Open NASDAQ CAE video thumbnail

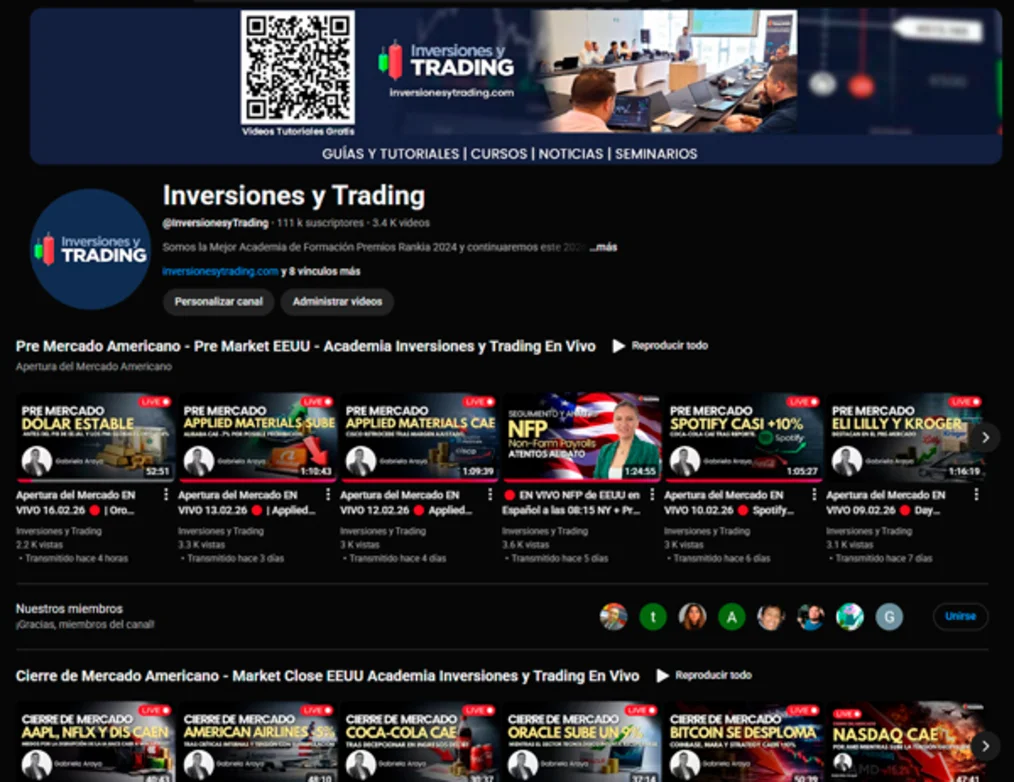click(906, 743)
